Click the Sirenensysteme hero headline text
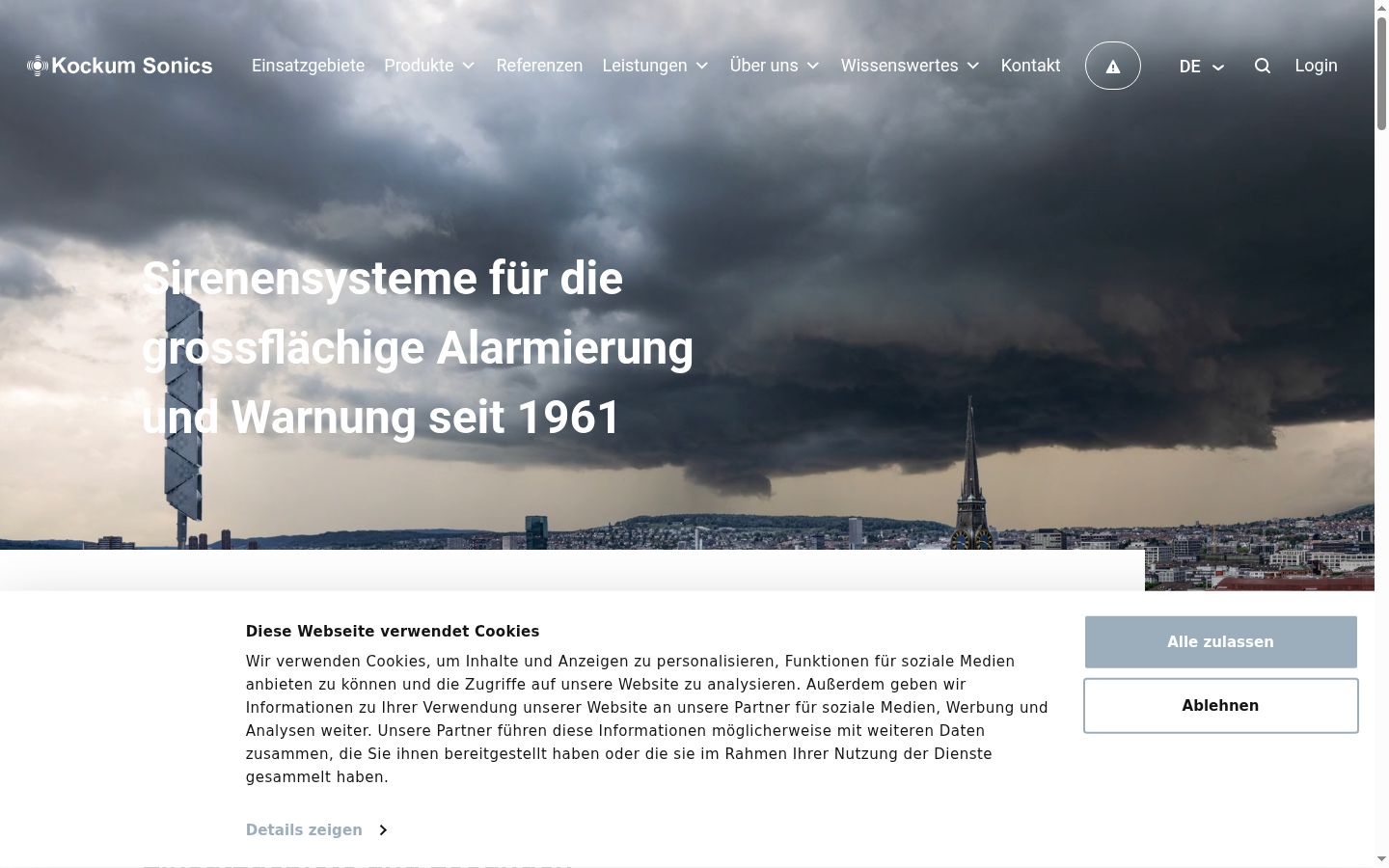This screenshot has height=868, width=1389. coord(418,347)
